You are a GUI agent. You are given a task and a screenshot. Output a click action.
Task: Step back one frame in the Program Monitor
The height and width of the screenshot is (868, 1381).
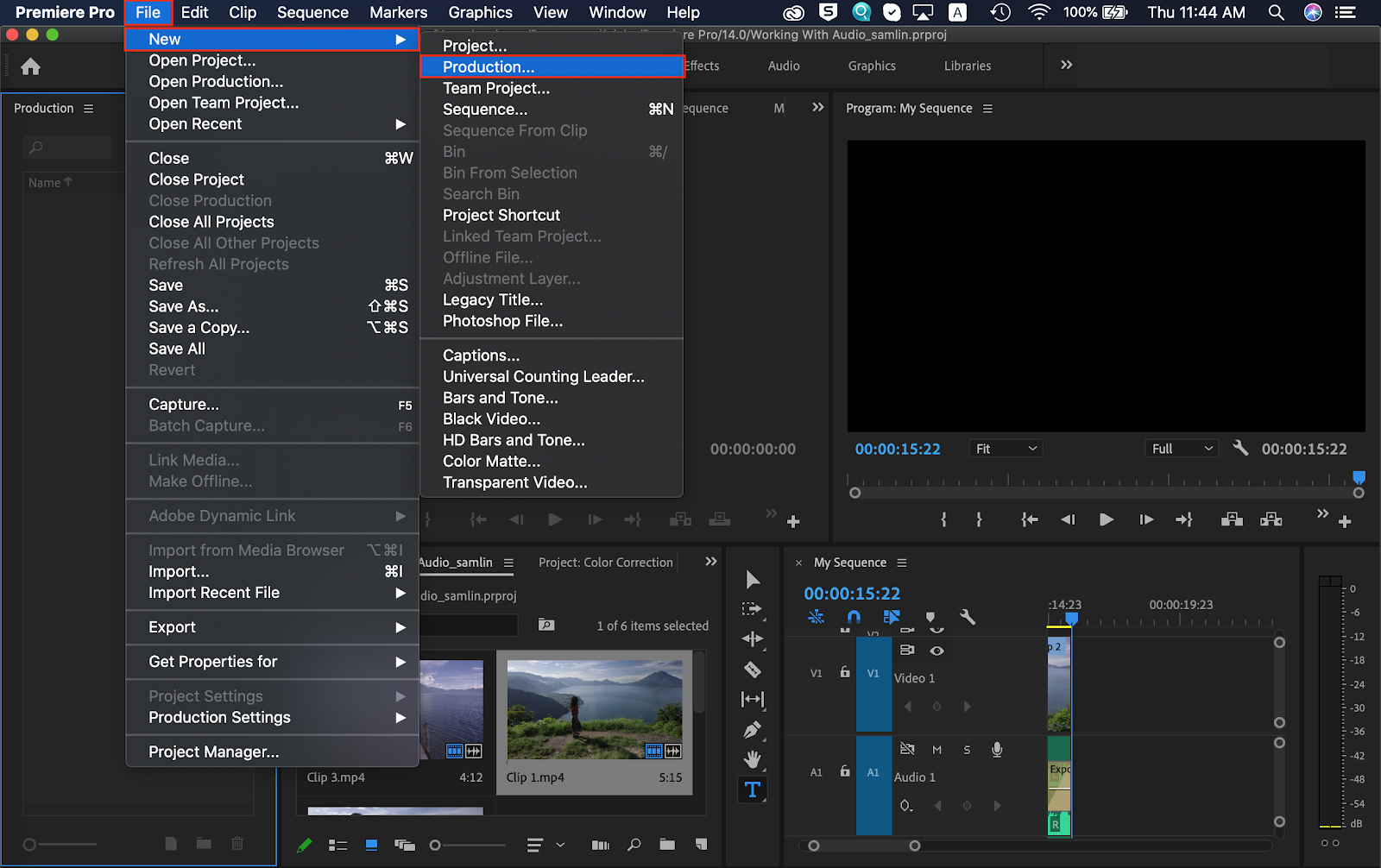click(x=1068, y=519)
